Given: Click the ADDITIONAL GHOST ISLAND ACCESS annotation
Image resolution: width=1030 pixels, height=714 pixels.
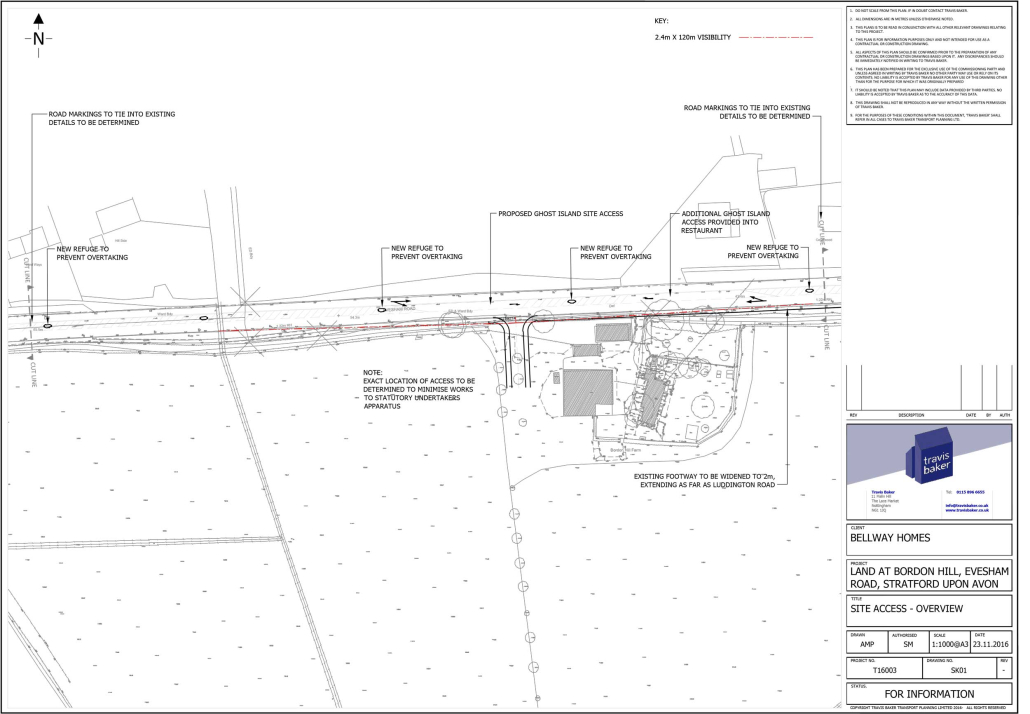Looking at the screenshot, I should [x=725, y=222].
